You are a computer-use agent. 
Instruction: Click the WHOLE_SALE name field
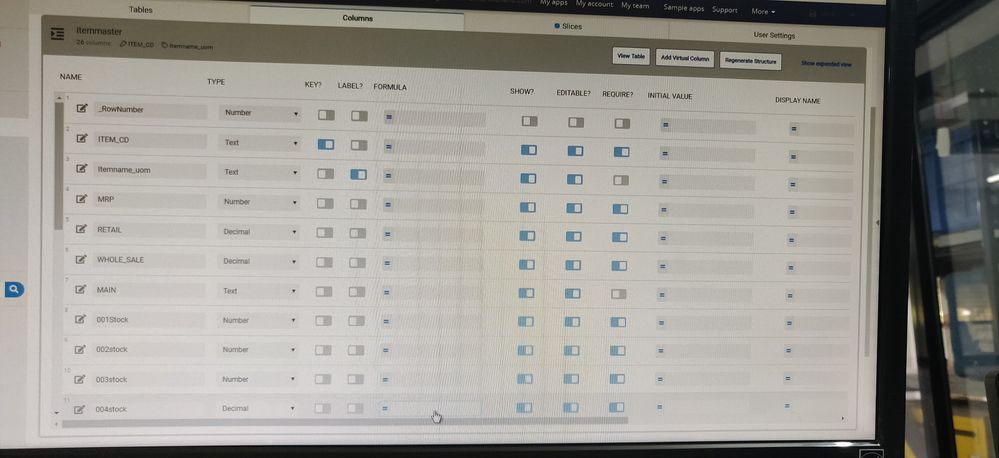148,260
